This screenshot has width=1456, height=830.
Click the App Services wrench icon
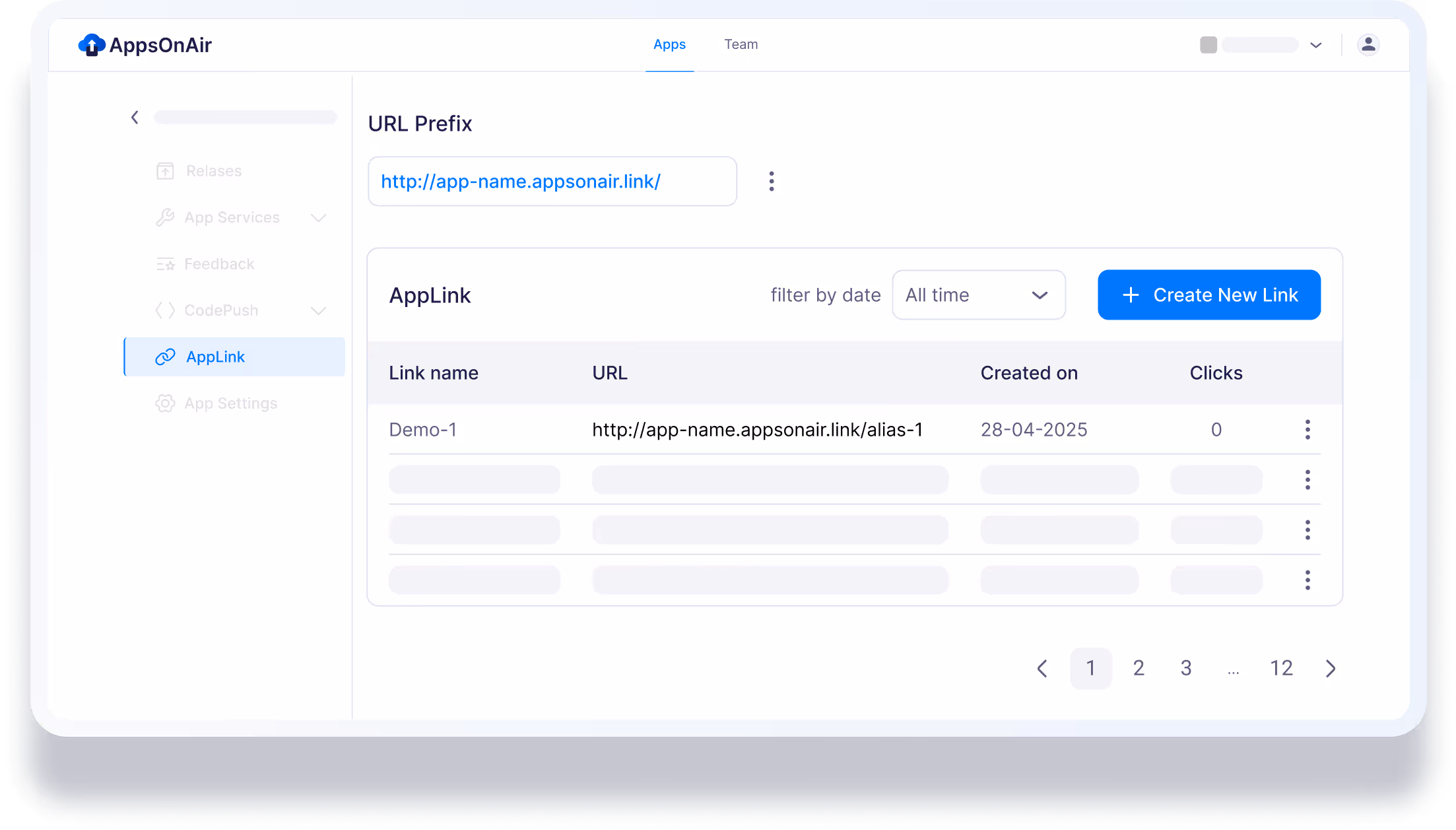pos(165,217)
